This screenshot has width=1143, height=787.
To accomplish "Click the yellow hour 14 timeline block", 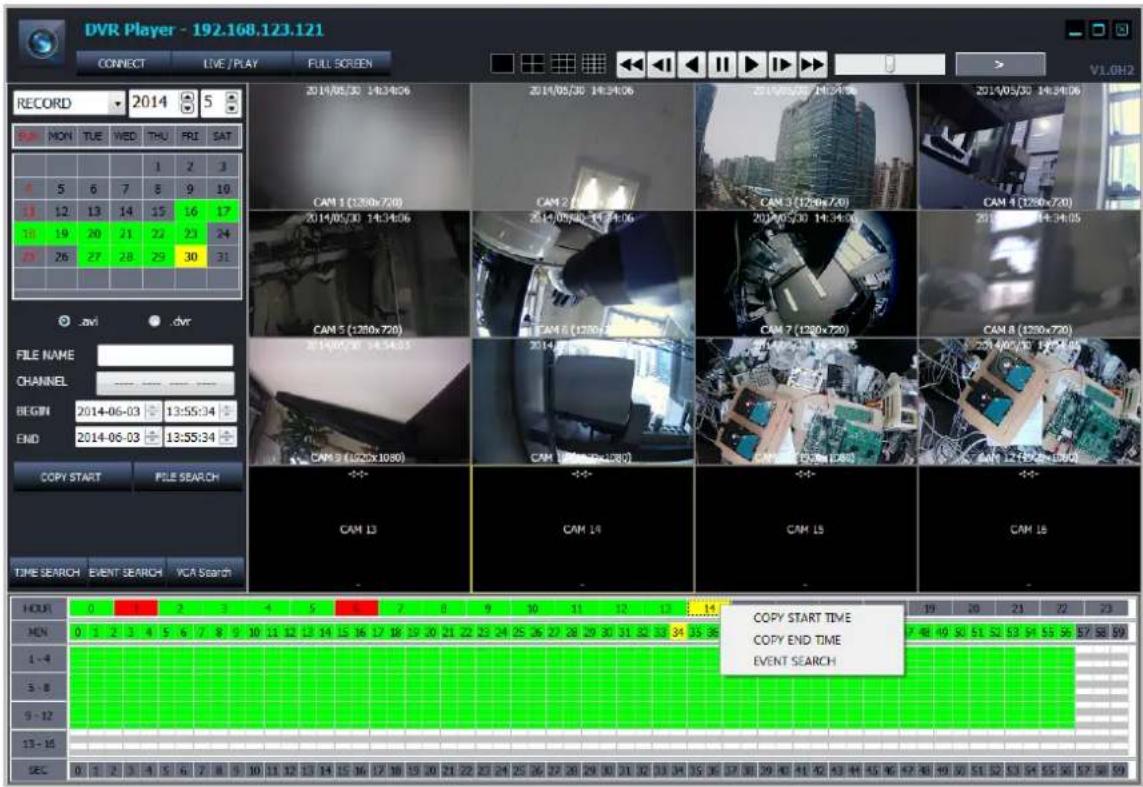I will coord(709,608).
